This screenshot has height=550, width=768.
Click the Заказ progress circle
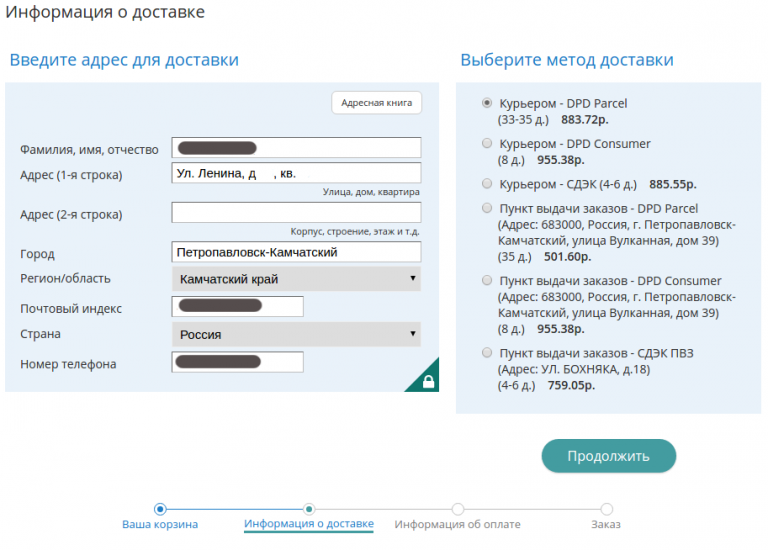[606, 509]
